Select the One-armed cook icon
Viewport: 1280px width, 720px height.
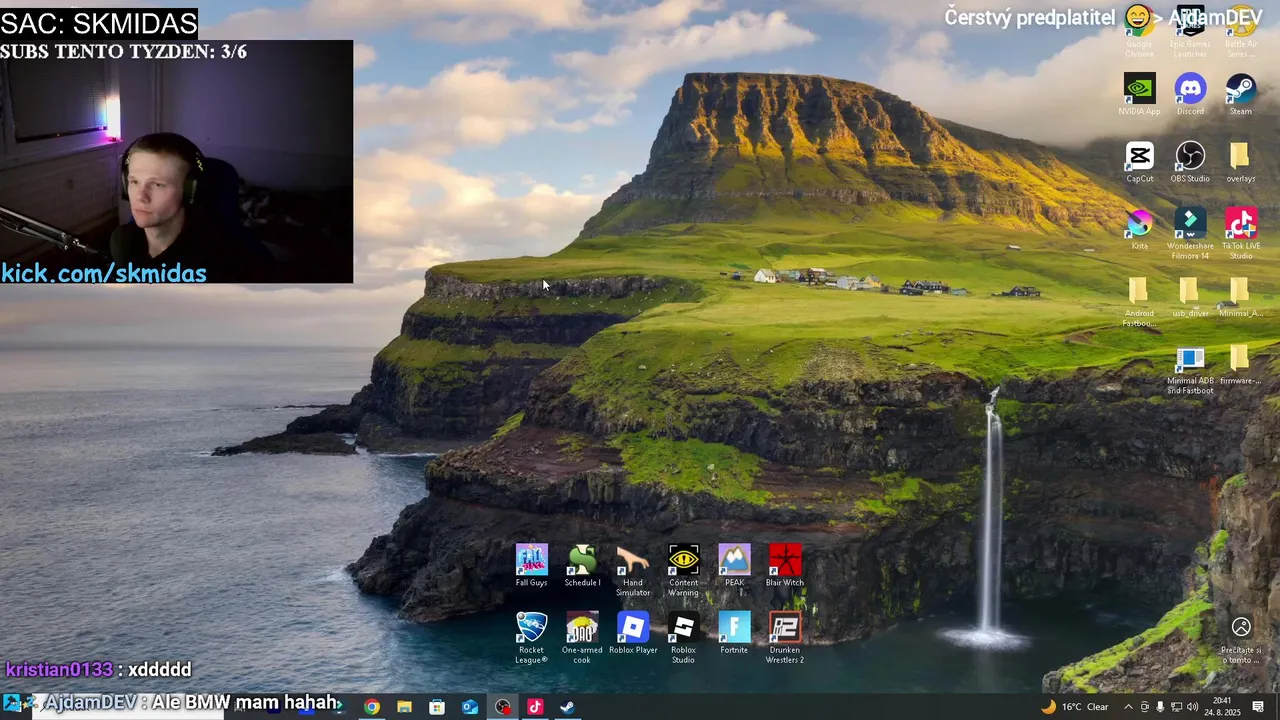tap(582, 638)
